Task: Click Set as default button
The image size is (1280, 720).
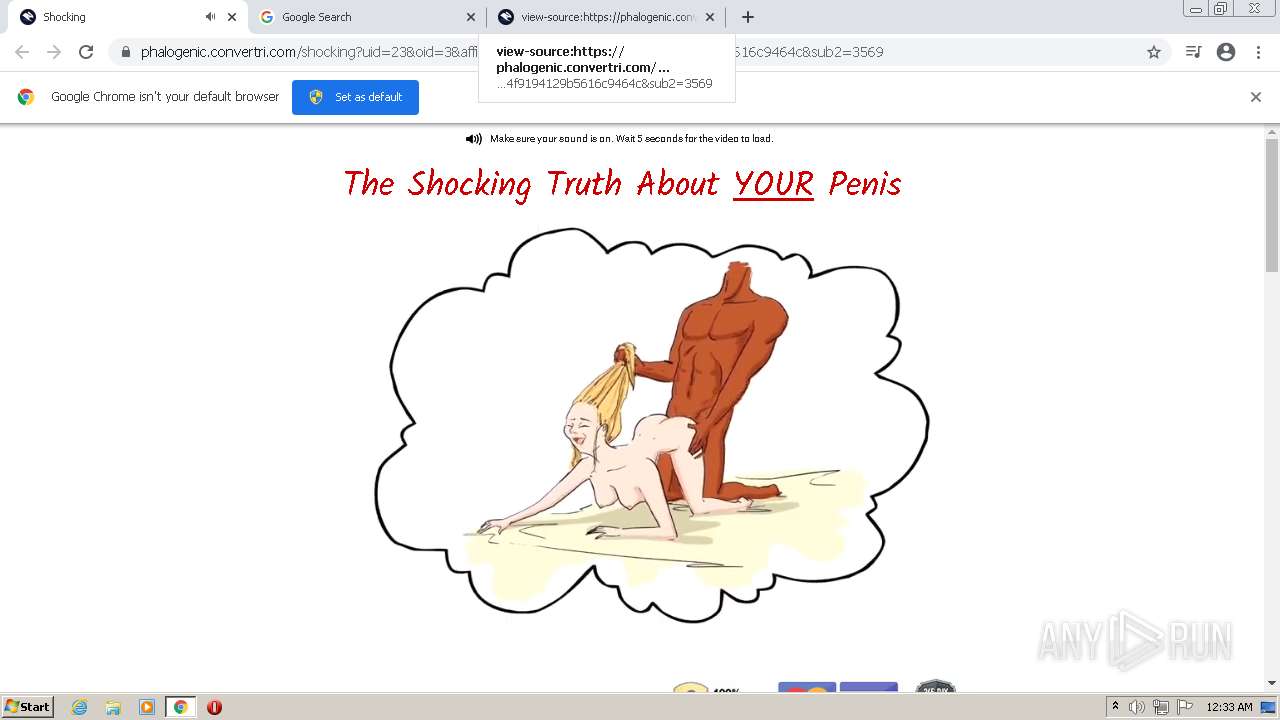Action: point(355,97)
